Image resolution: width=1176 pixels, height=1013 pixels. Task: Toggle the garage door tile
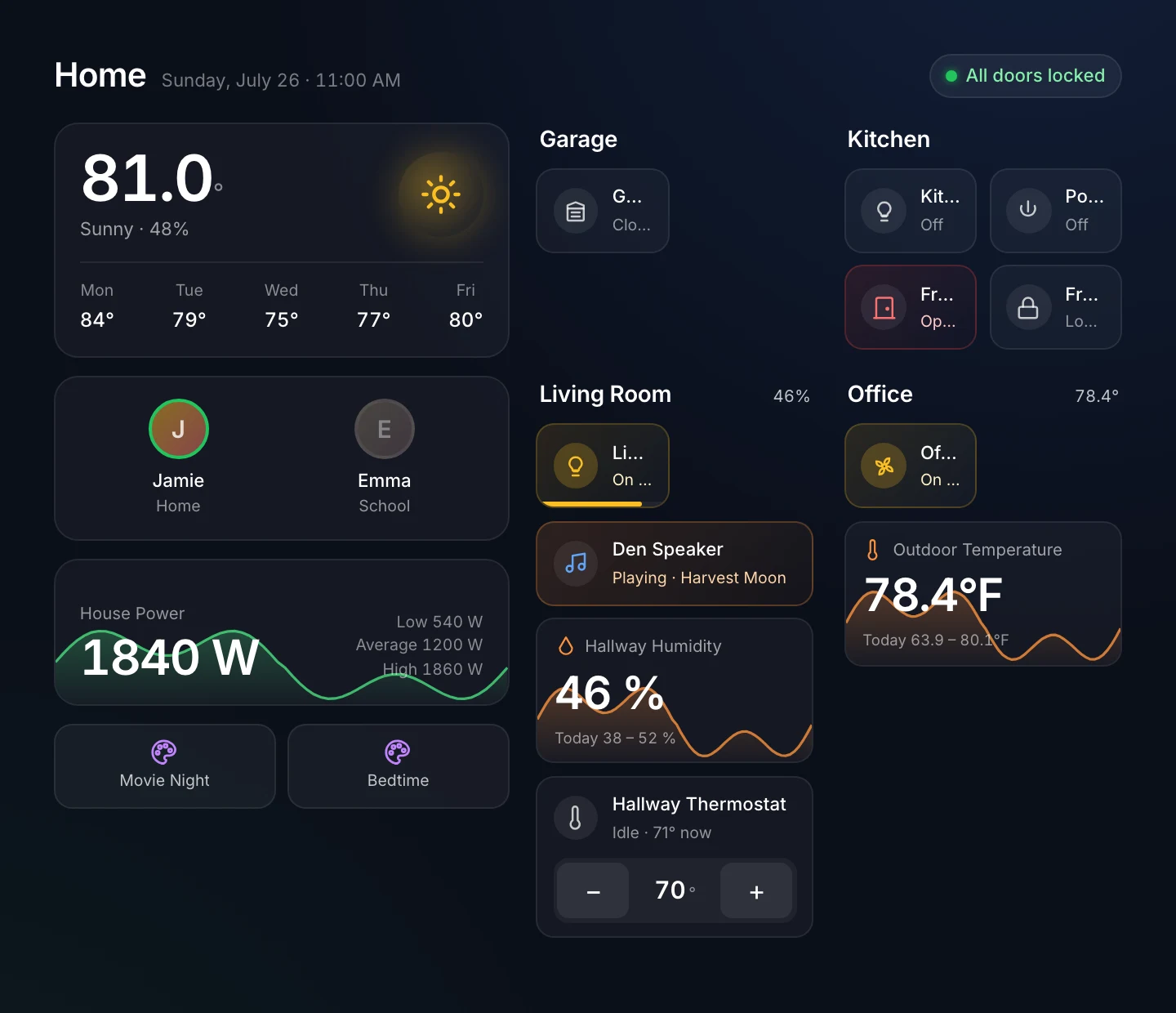pyautogui.click(x=603, y=211)
